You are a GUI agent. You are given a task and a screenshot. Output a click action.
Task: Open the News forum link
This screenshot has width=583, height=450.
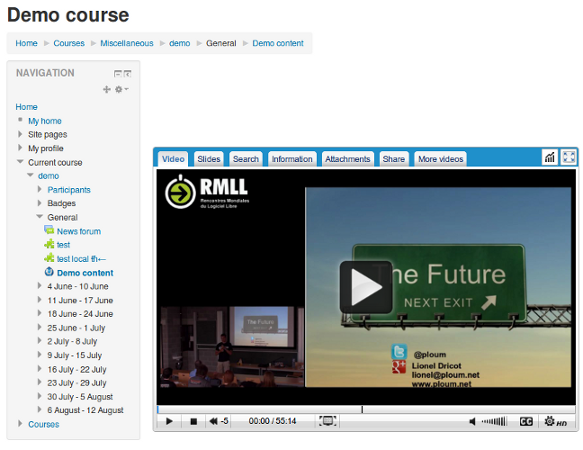pyautogui.click(x=78, y=231)
